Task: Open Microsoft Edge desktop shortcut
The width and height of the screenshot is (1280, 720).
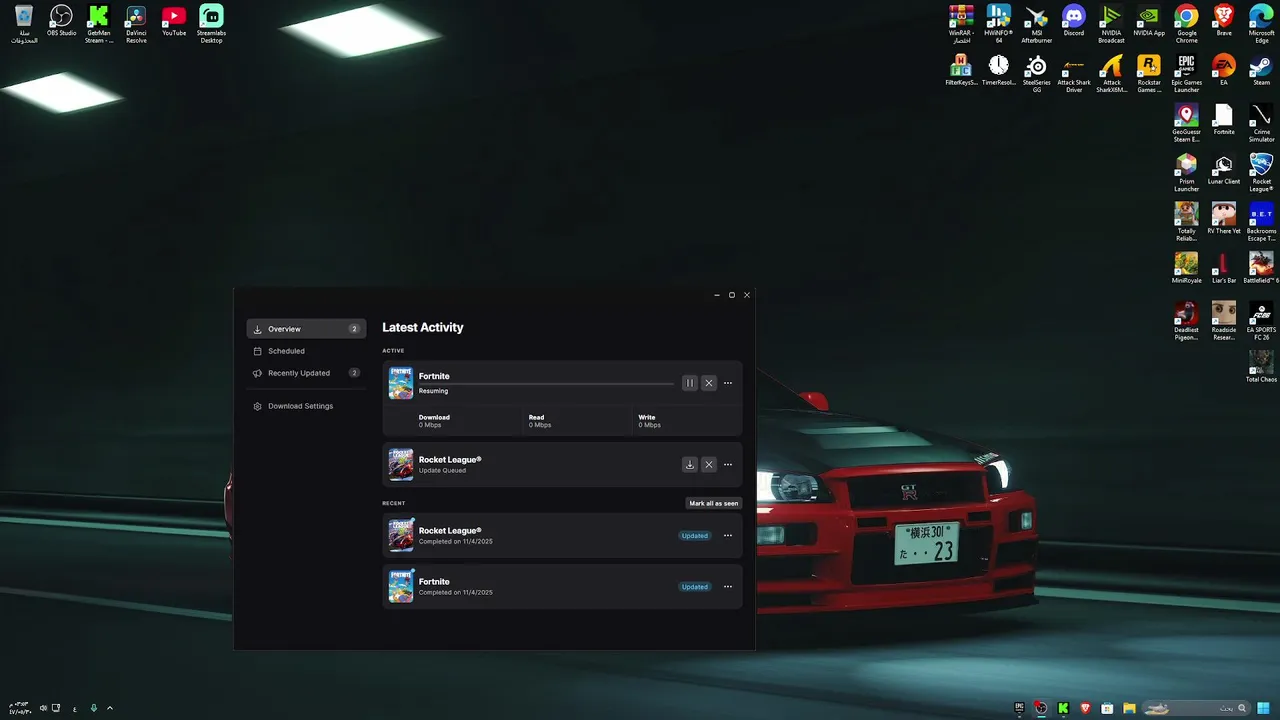Action: point(1262,24)
